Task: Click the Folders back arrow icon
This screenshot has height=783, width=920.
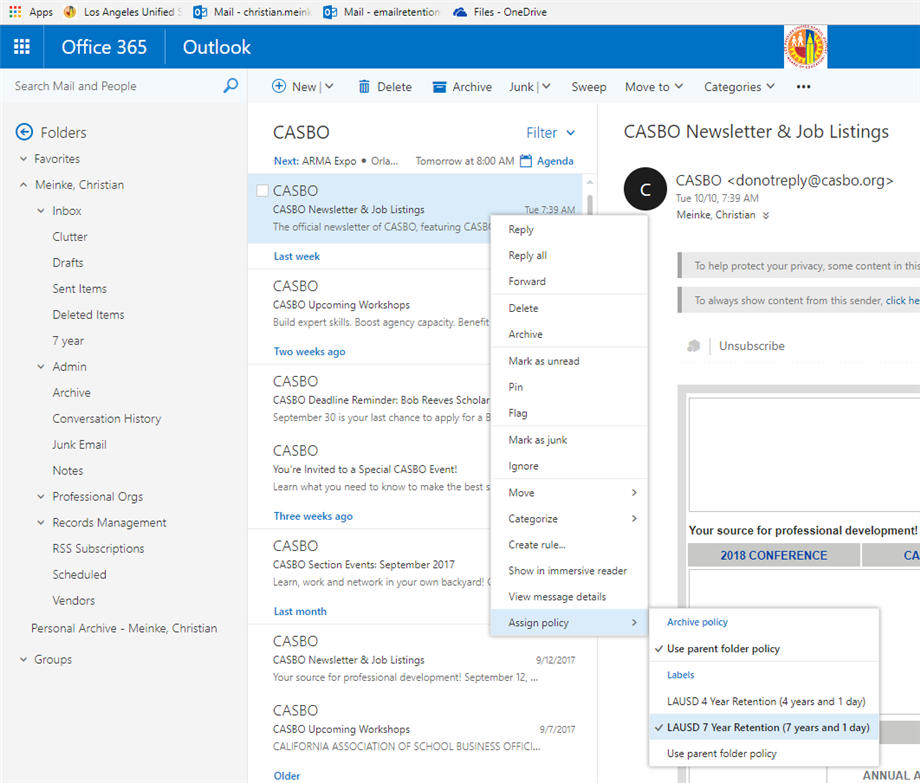Action: tap(24, 132)
